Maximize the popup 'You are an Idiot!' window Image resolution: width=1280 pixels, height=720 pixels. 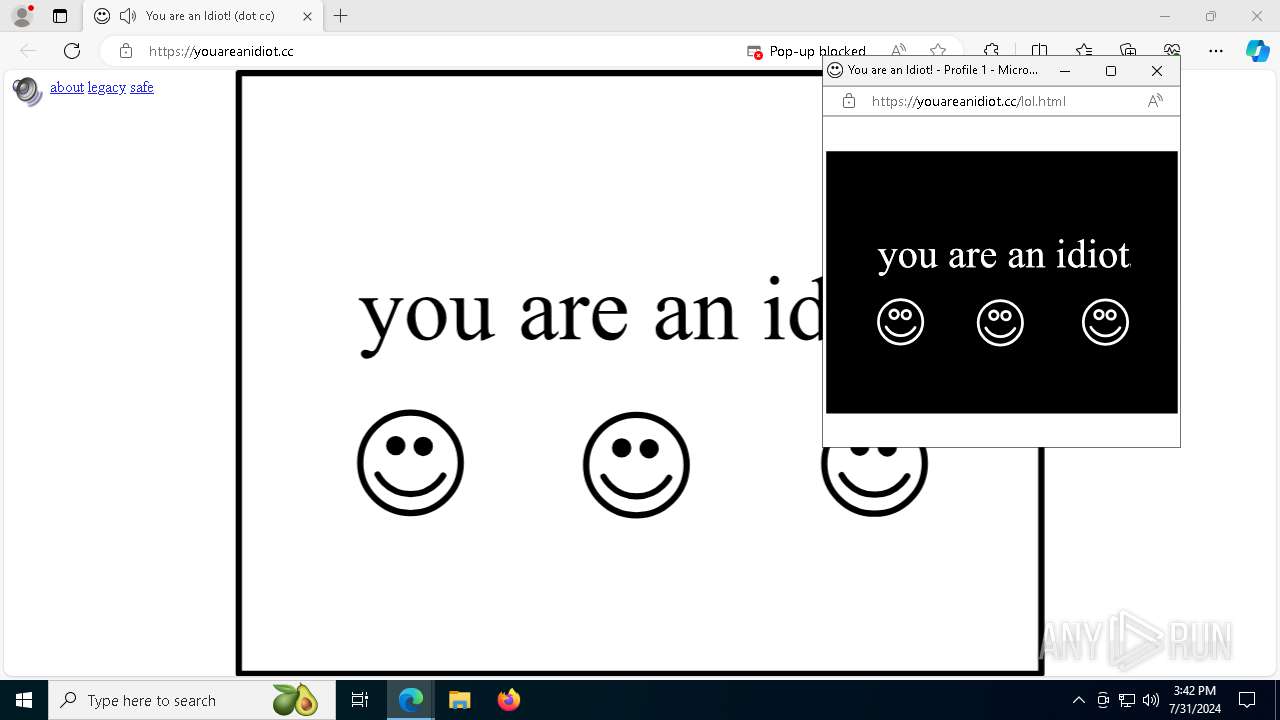1111,71
